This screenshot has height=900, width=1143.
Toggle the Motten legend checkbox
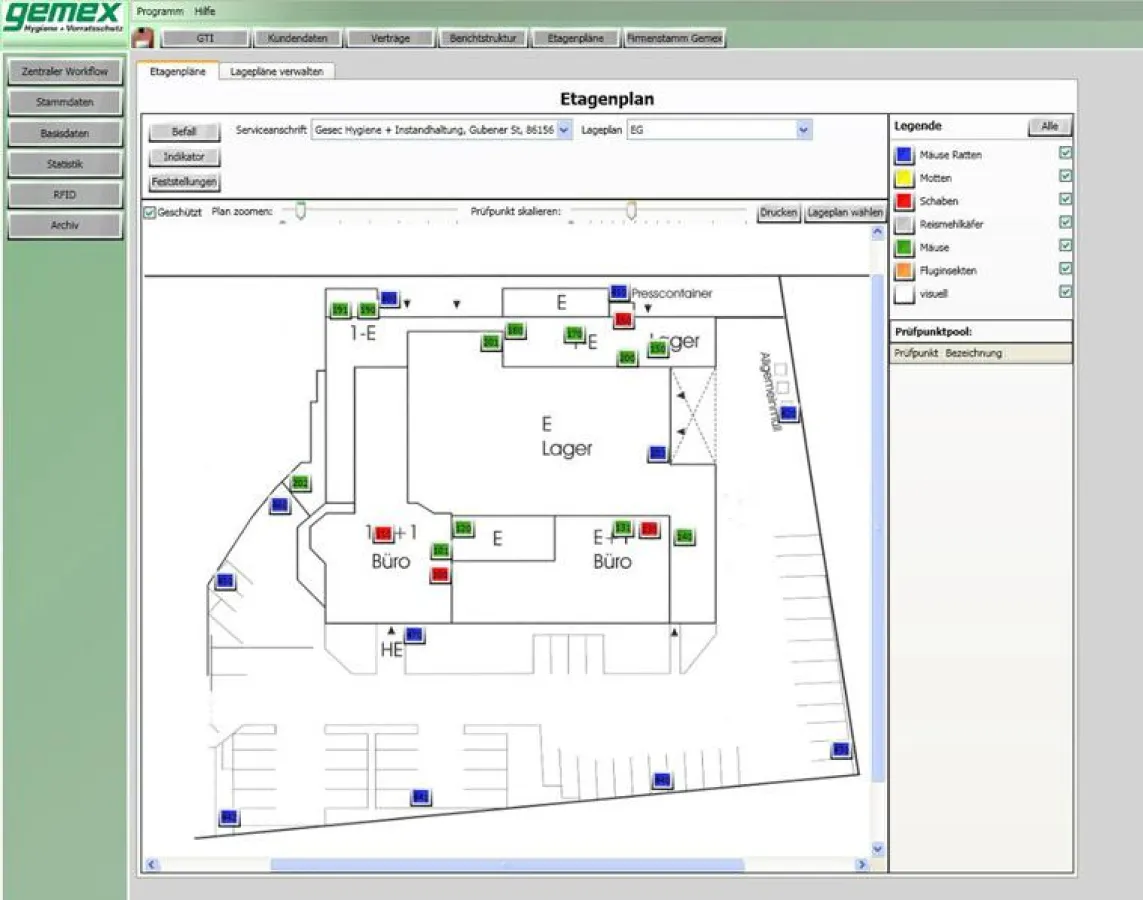[1065, 177]
